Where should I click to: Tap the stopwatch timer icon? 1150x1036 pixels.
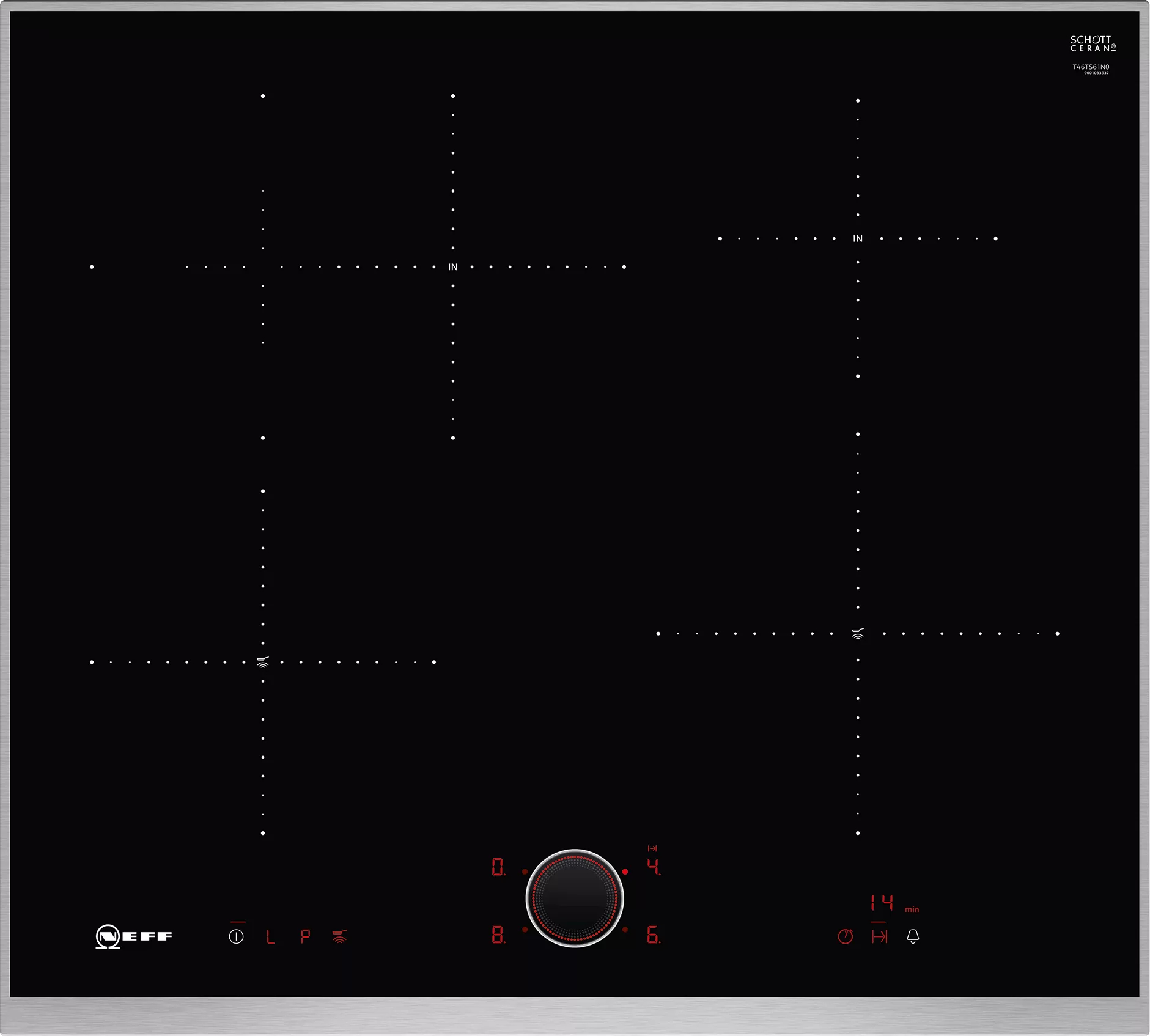point(846,936)
